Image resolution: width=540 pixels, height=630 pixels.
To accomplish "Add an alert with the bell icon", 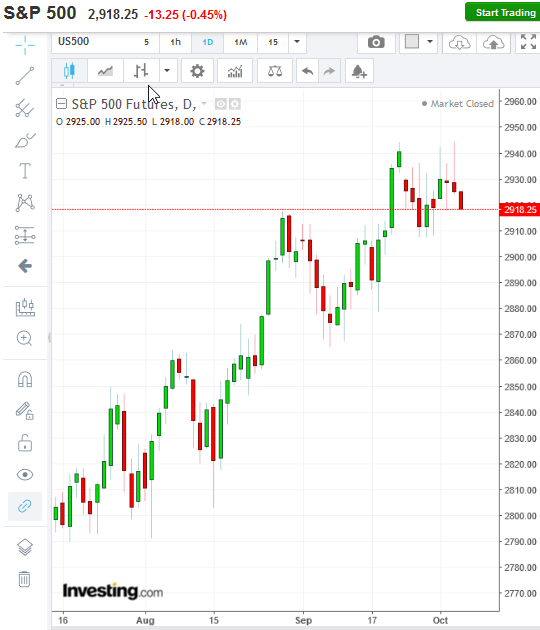I will tap(359, 71).
